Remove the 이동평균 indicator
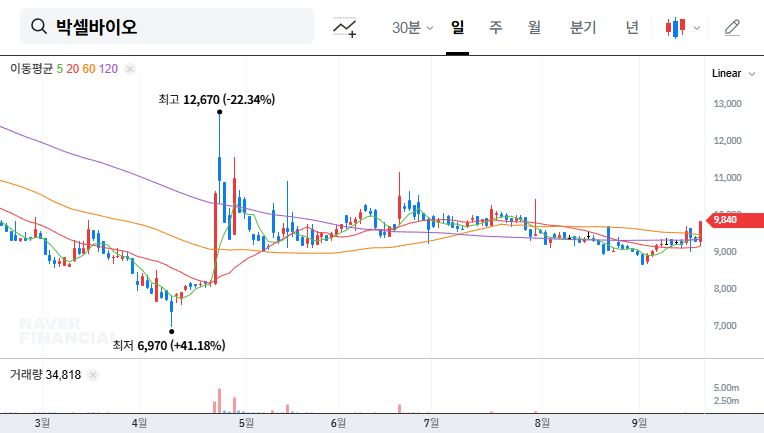 click(130, 69)
